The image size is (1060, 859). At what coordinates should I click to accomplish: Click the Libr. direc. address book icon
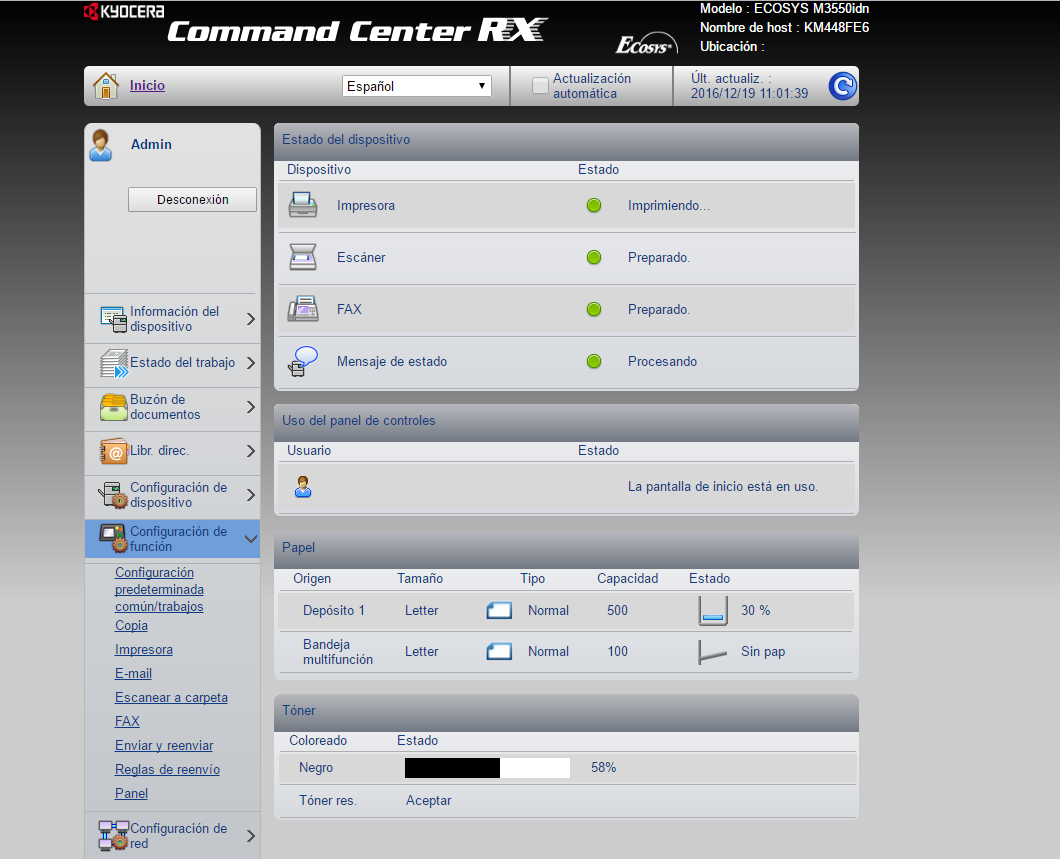pos(113,451)
